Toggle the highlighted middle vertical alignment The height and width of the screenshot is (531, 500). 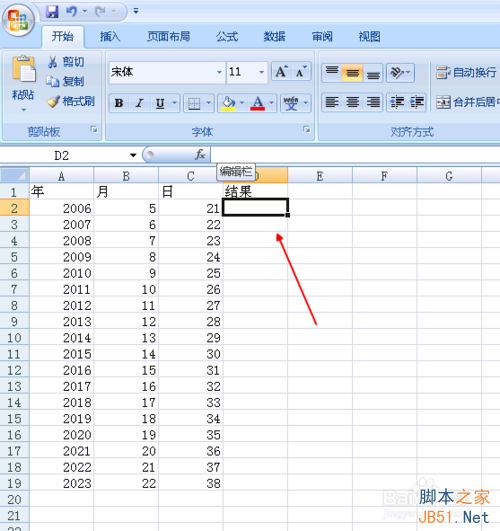[x=352, y=72]
